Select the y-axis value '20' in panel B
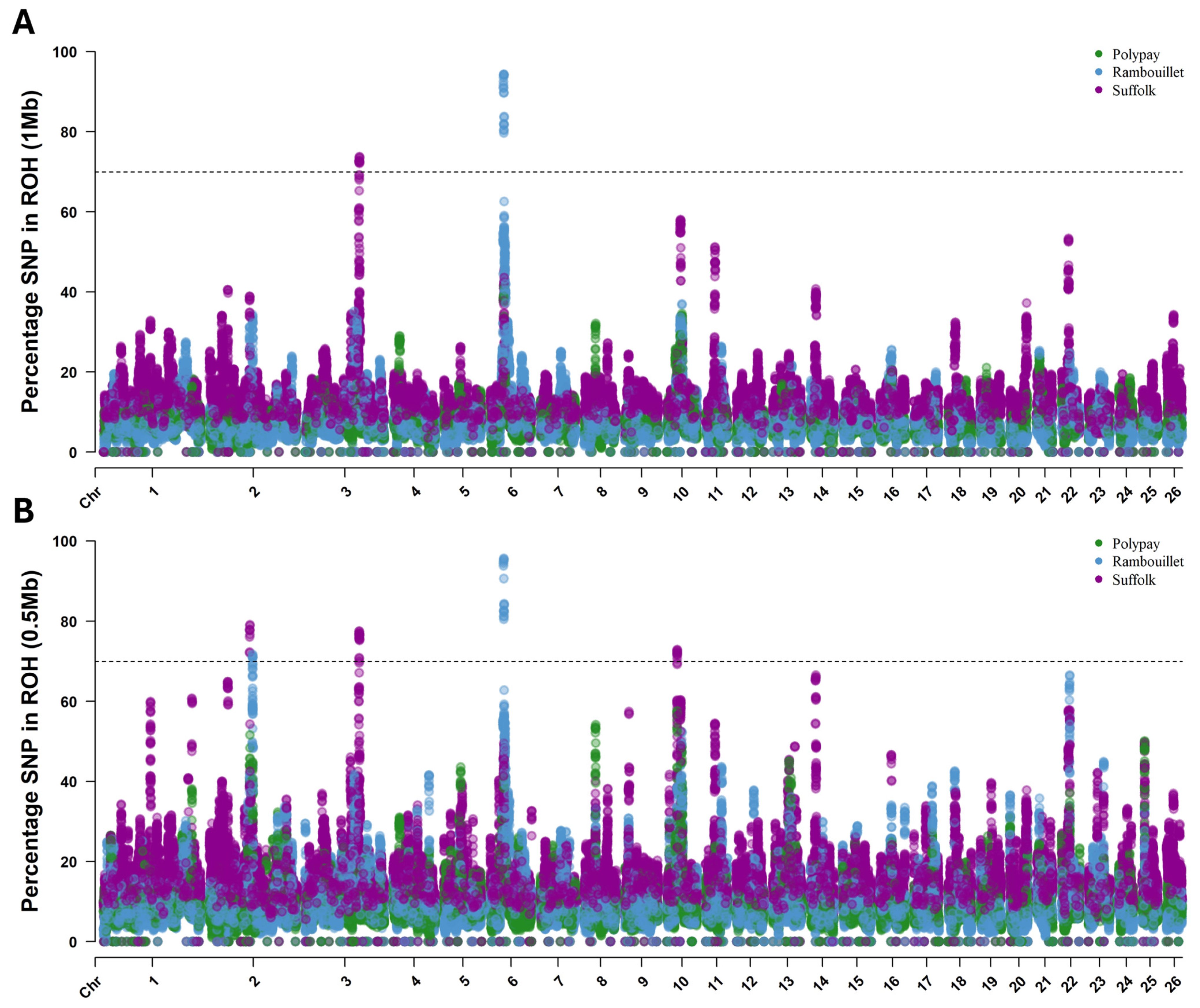The width and height of the screenshot is (1200, 1008). click(69, 861)
